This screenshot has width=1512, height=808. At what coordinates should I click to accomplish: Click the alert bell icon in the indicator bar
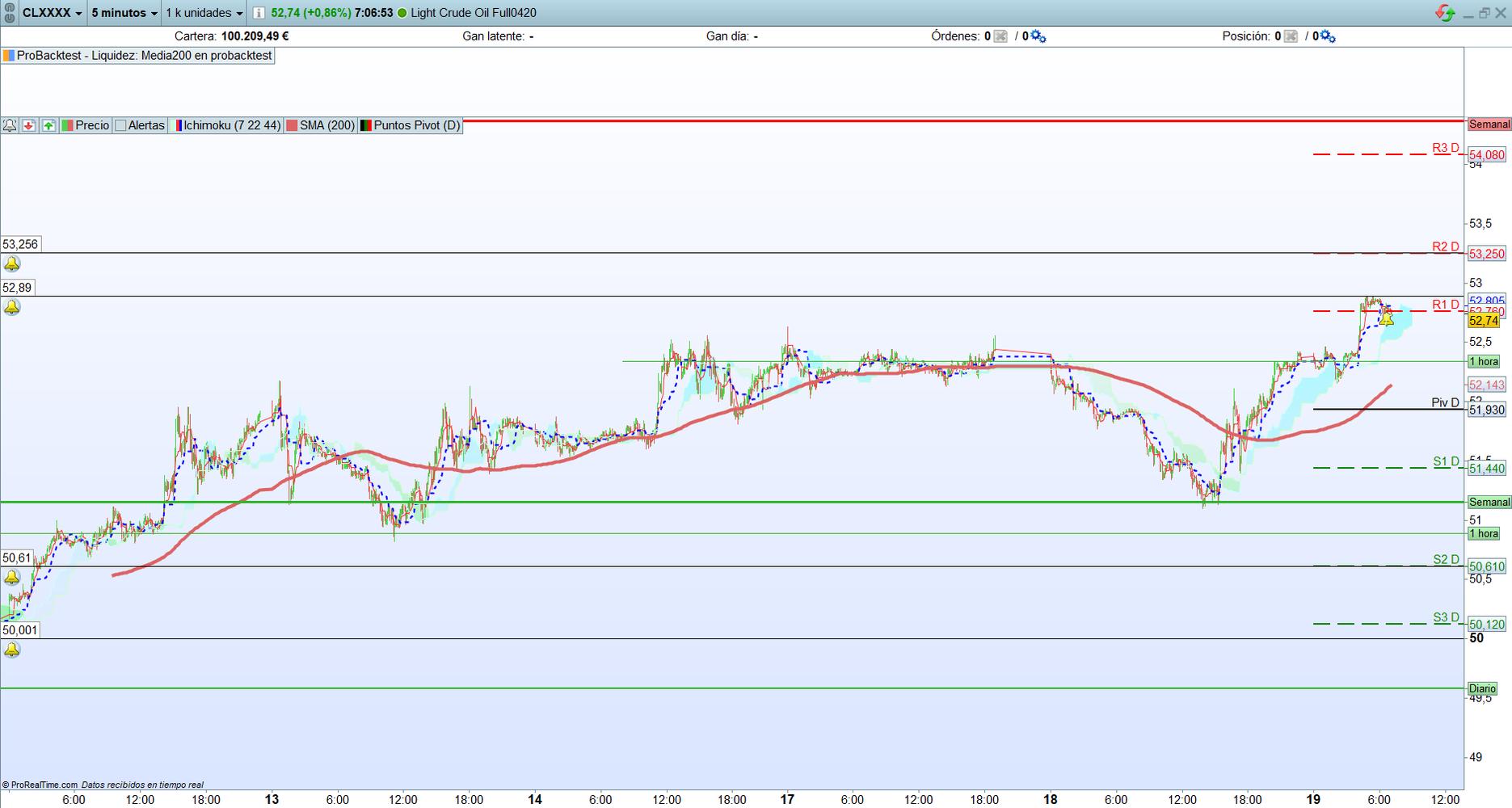click(10, 125)
